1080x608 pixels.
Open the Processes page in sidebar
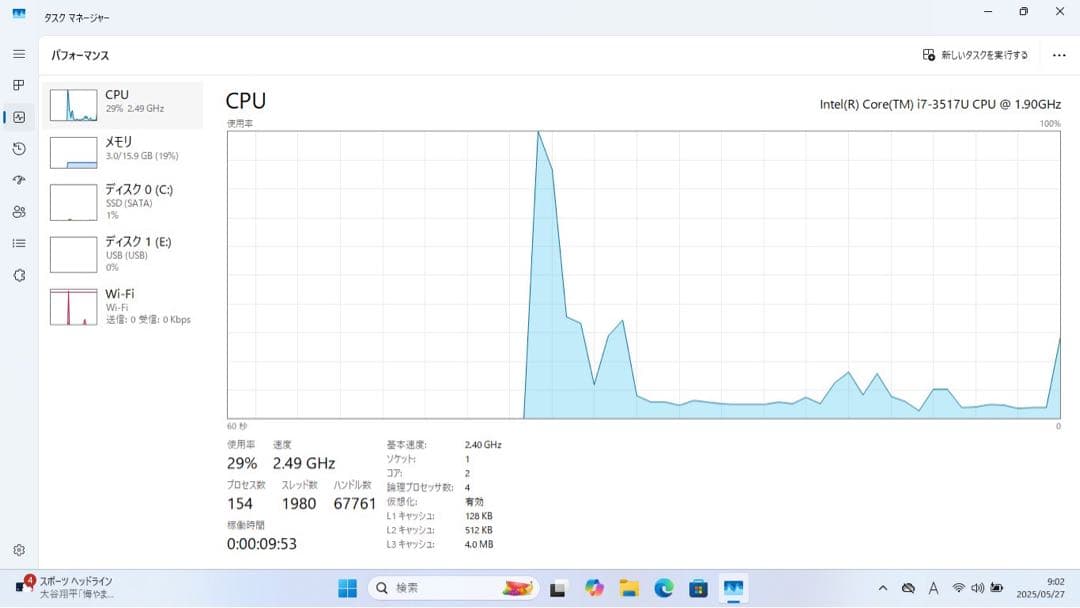point(18,85)
